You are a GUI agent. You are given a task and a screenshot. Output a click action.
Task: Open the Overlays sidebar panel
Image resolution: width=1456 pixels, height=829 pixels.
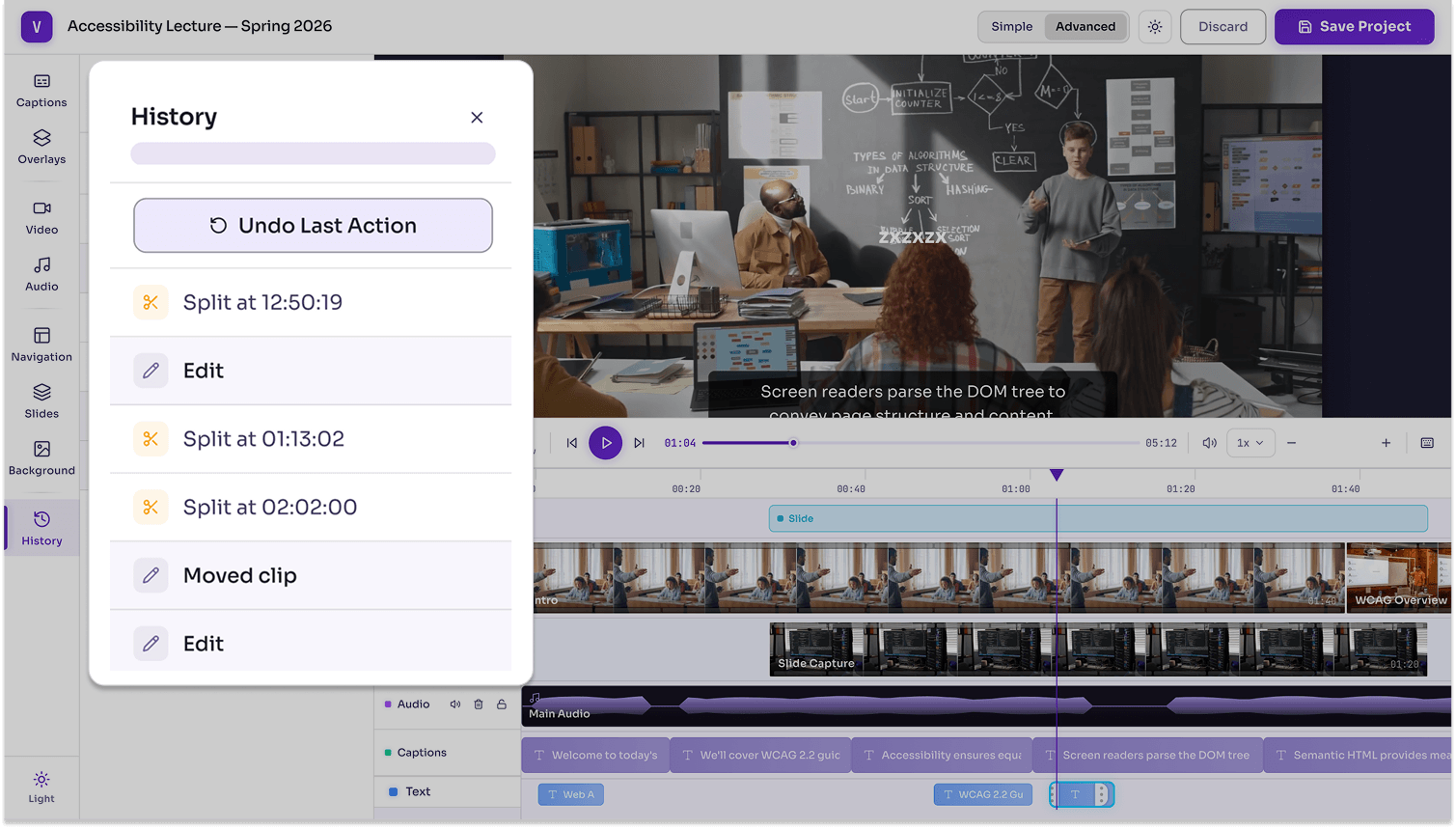click(41, 148)
